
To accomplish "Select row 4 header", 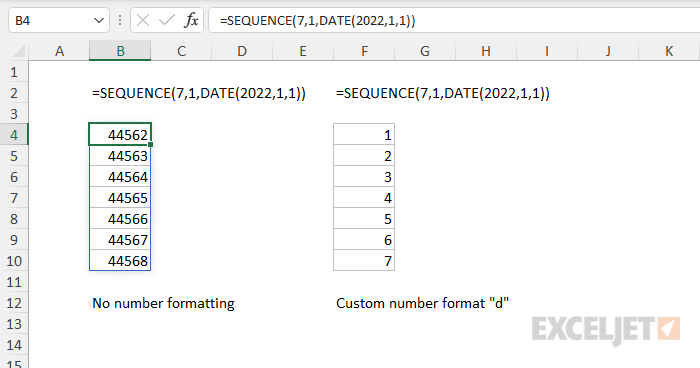I will click(x=14, y=135).
